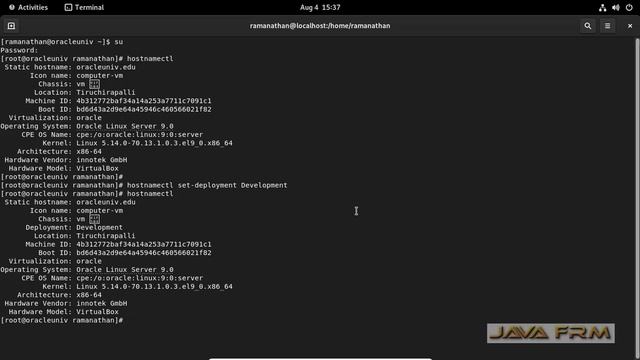640x360 pixels.
Task: Open the clock showing Aug 4 15:37
Action: [320, 7]
